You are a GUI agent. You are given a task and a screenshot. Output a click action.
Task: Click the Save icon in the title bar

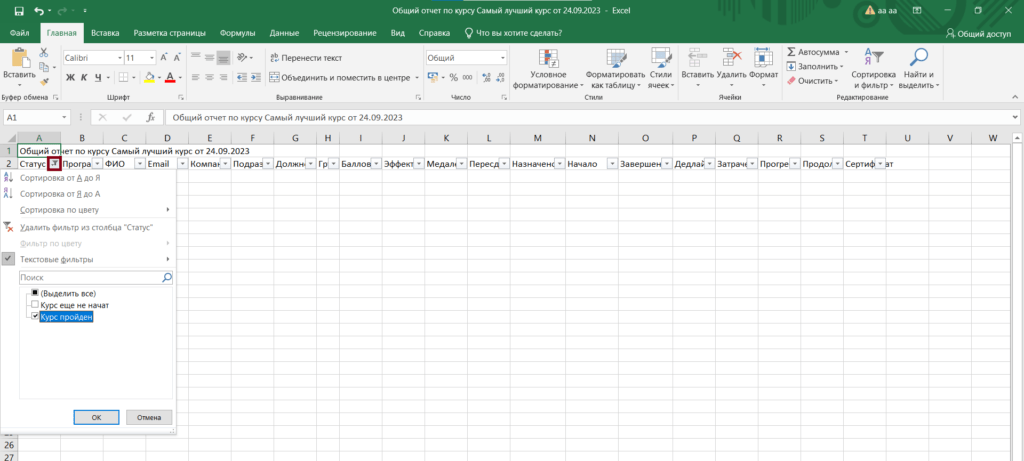(x=19, y=11)
